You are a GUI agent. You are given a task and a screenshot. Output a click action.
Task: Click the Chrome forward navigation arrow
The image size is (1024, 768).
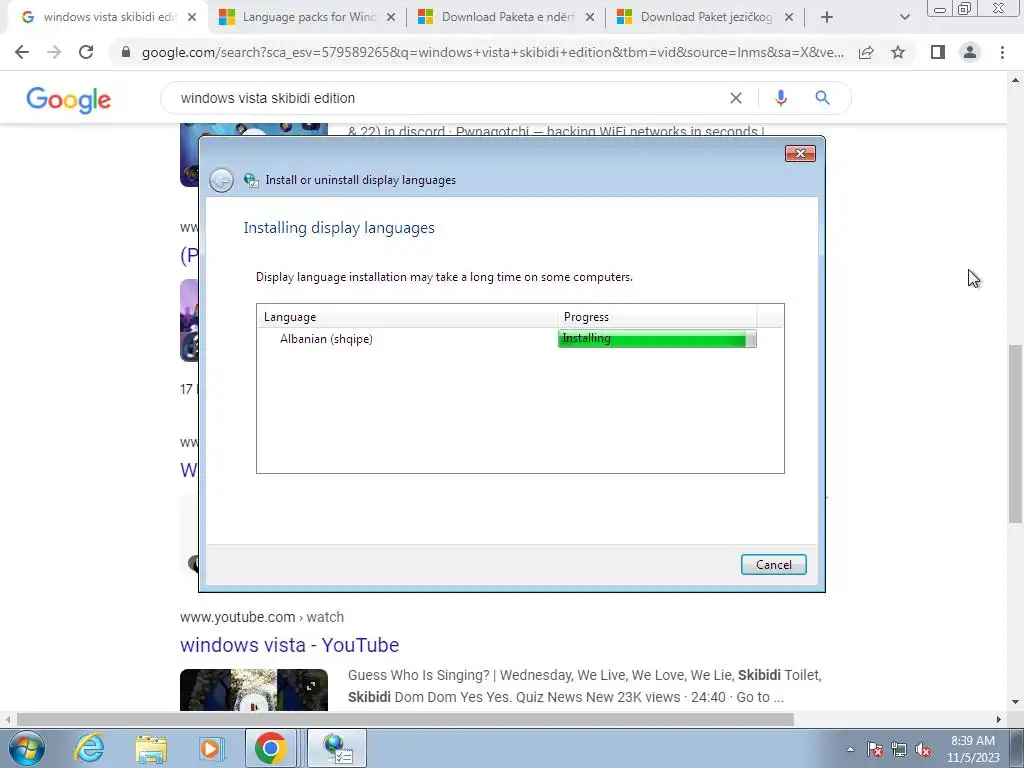54,52
